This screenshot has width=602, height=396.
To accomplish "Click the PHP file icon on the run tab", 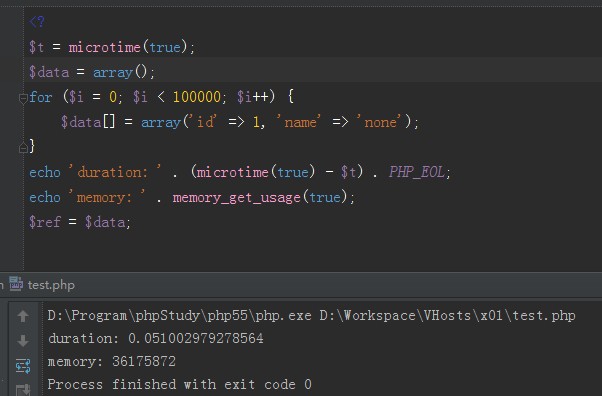I will 16,284.
